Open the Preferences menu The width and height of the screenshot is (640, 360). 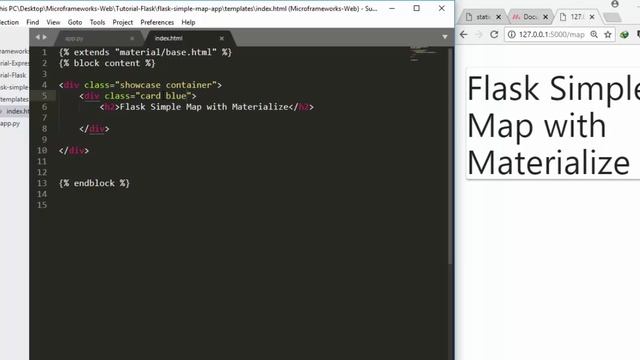coord(157,22)
